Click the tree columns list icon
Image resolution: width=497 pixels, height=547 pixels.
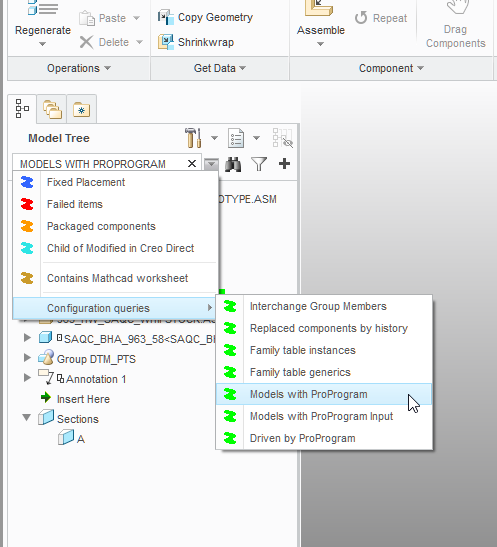(x=236, y=138)
